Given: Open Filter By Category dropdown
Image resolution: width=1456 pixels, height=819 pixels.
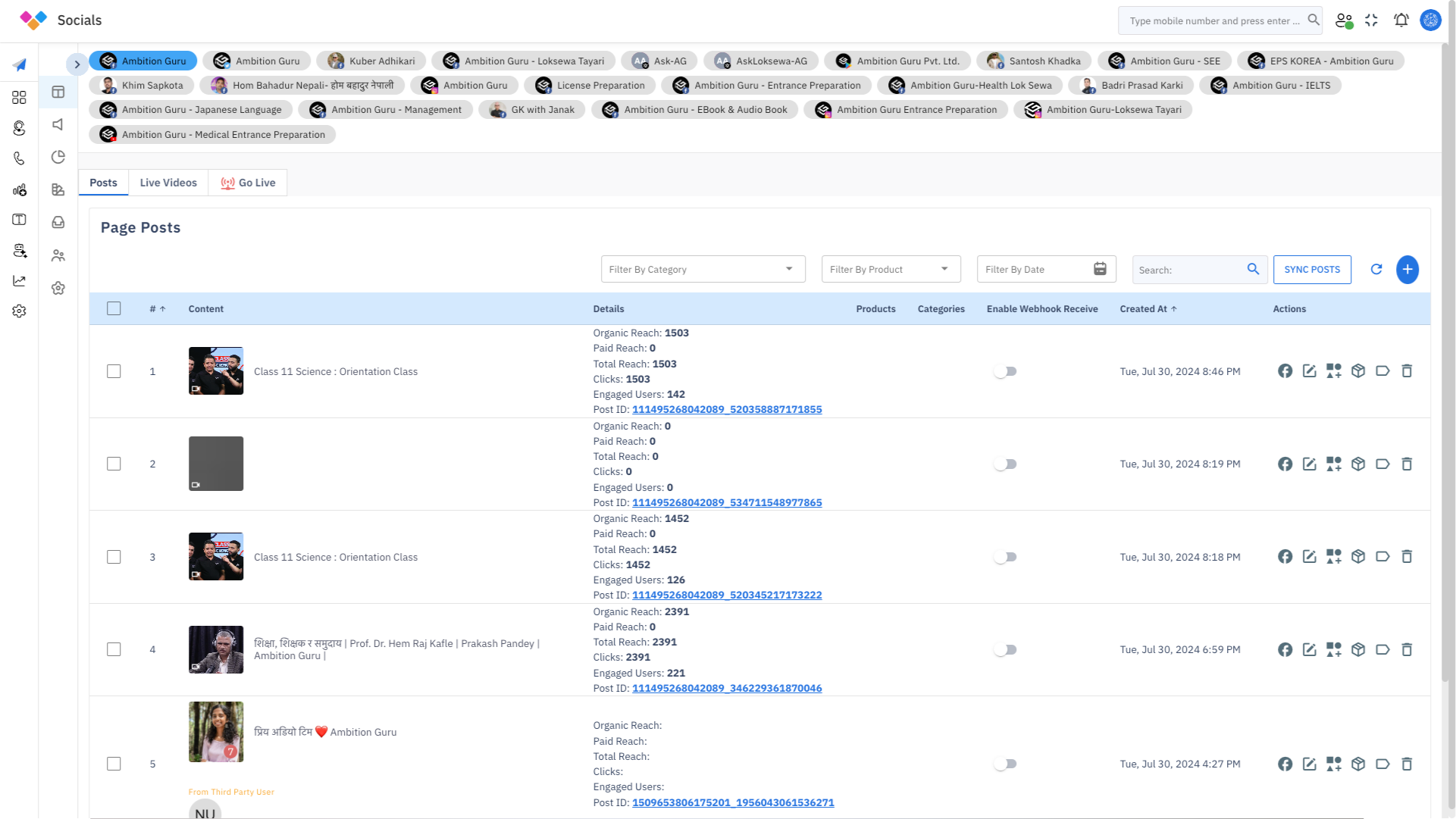Looking at the screenshot, I should click(702, 269).
